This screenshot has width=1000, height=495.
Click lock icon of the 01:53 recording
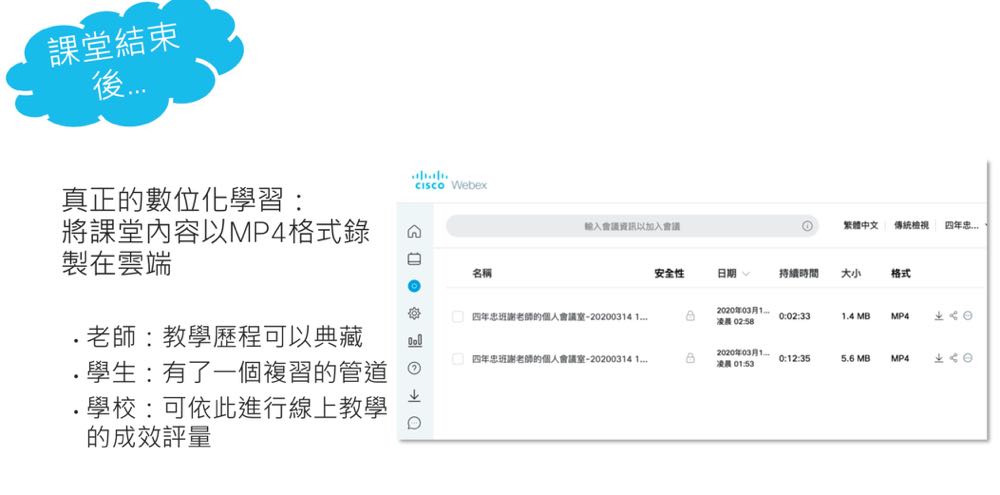[x=690, y=358]
